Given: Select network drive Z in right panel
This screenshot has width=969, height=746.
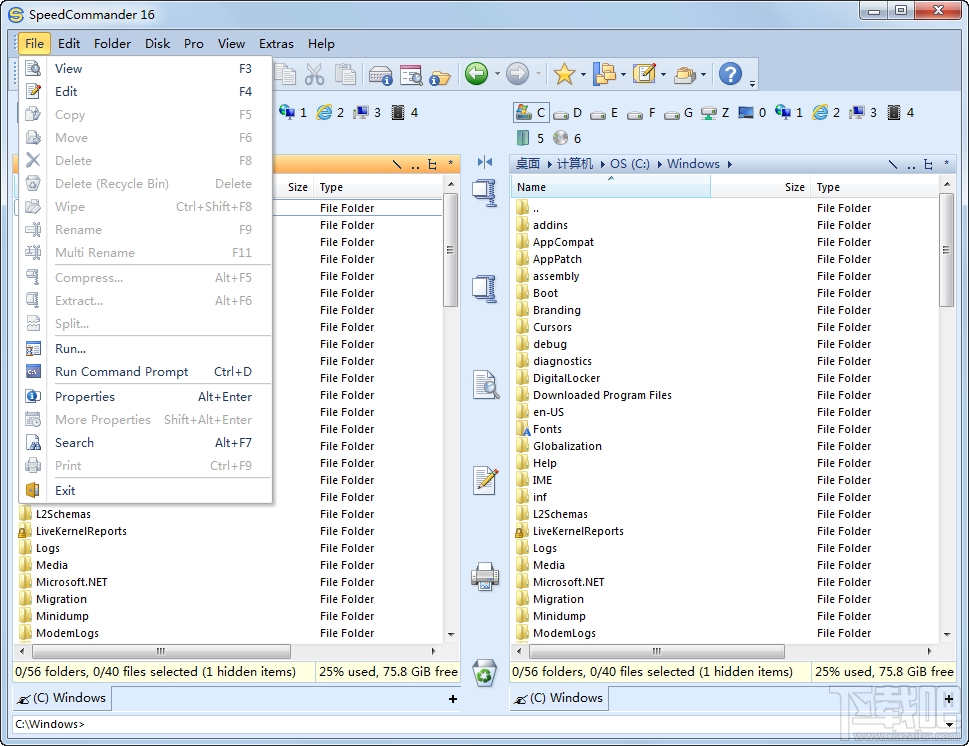Looking at the screenshot, I should coord(715,113).
